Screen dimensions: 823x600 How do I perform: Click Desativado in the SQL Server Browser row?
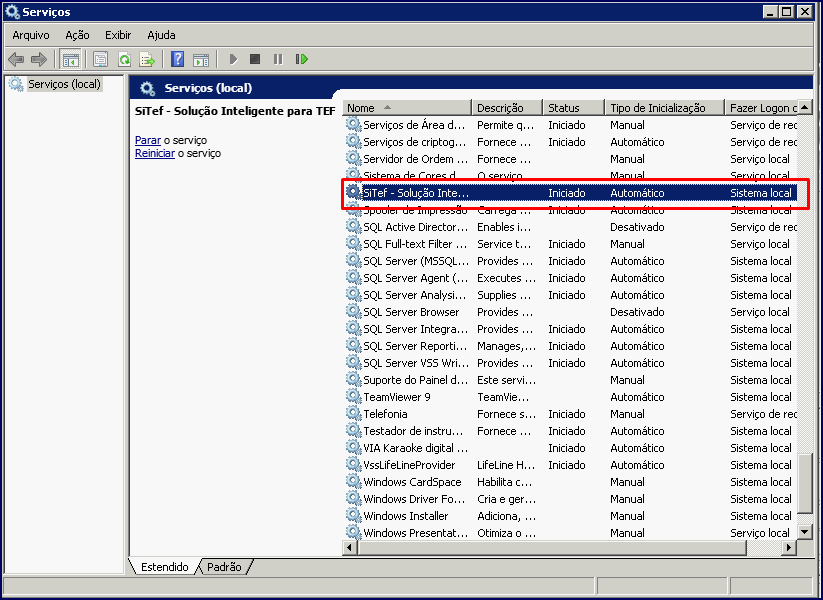[x=637, y=312]
